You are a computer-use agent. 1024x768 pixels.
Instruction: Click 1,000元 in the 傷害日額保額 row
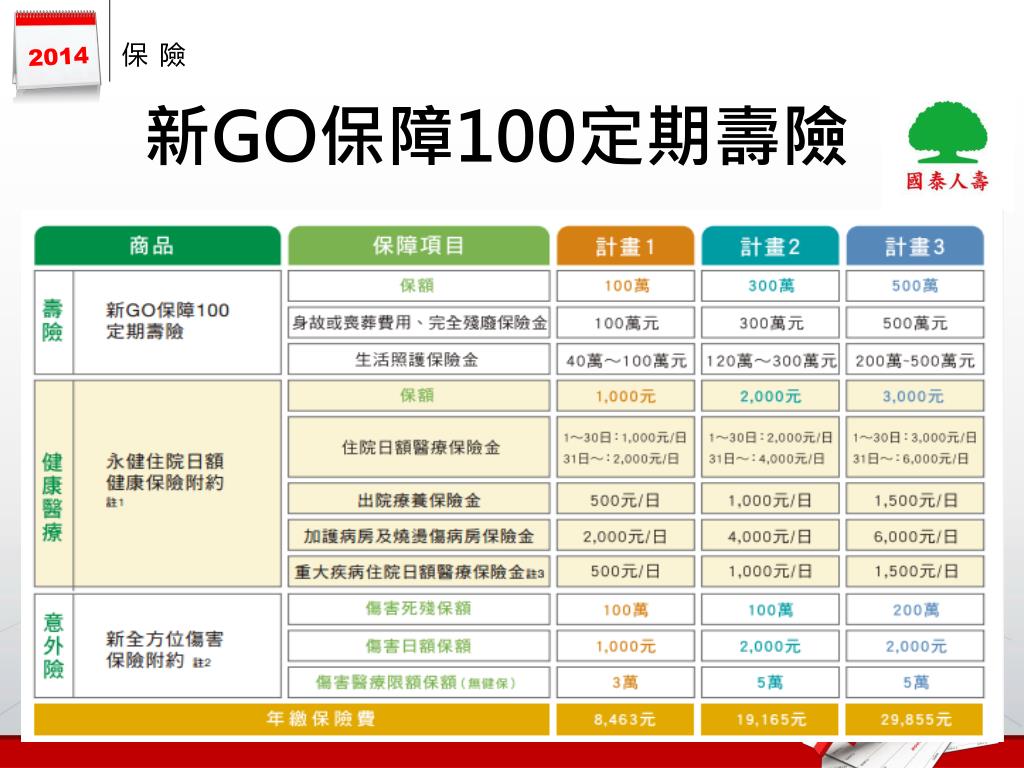[x=625, y=646]
